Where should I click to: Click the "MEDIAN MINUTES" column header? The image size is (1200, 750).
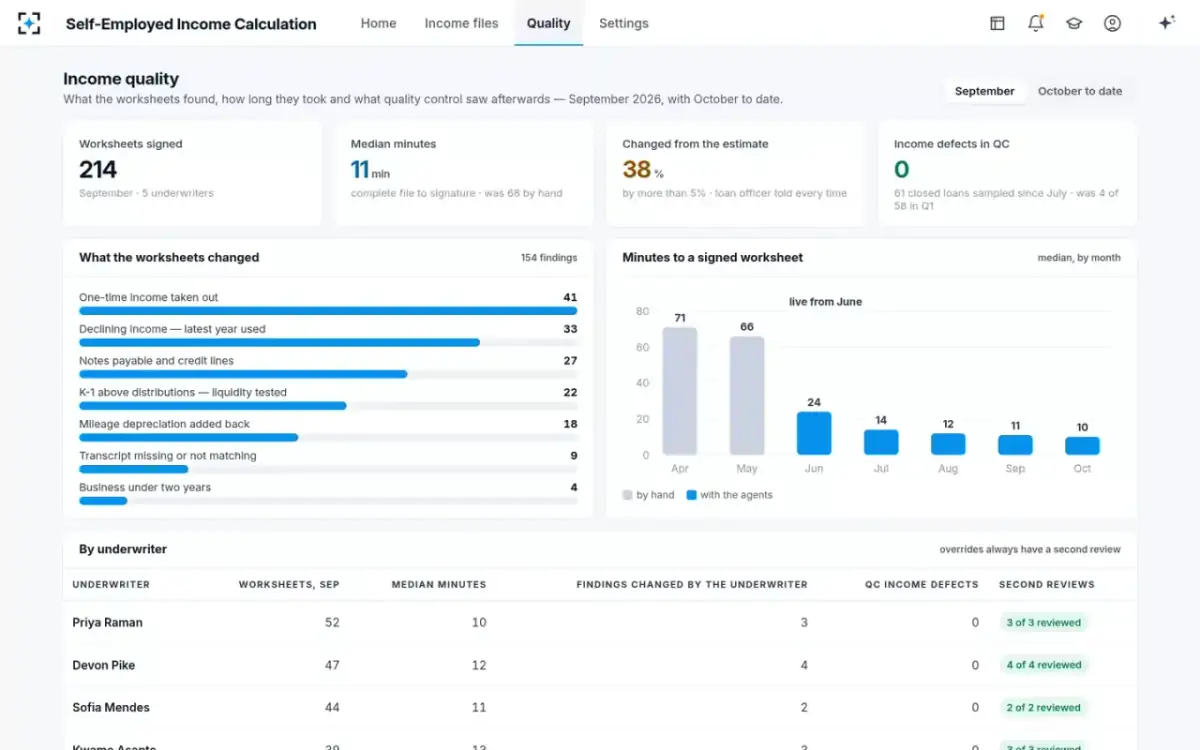(439, 584)
